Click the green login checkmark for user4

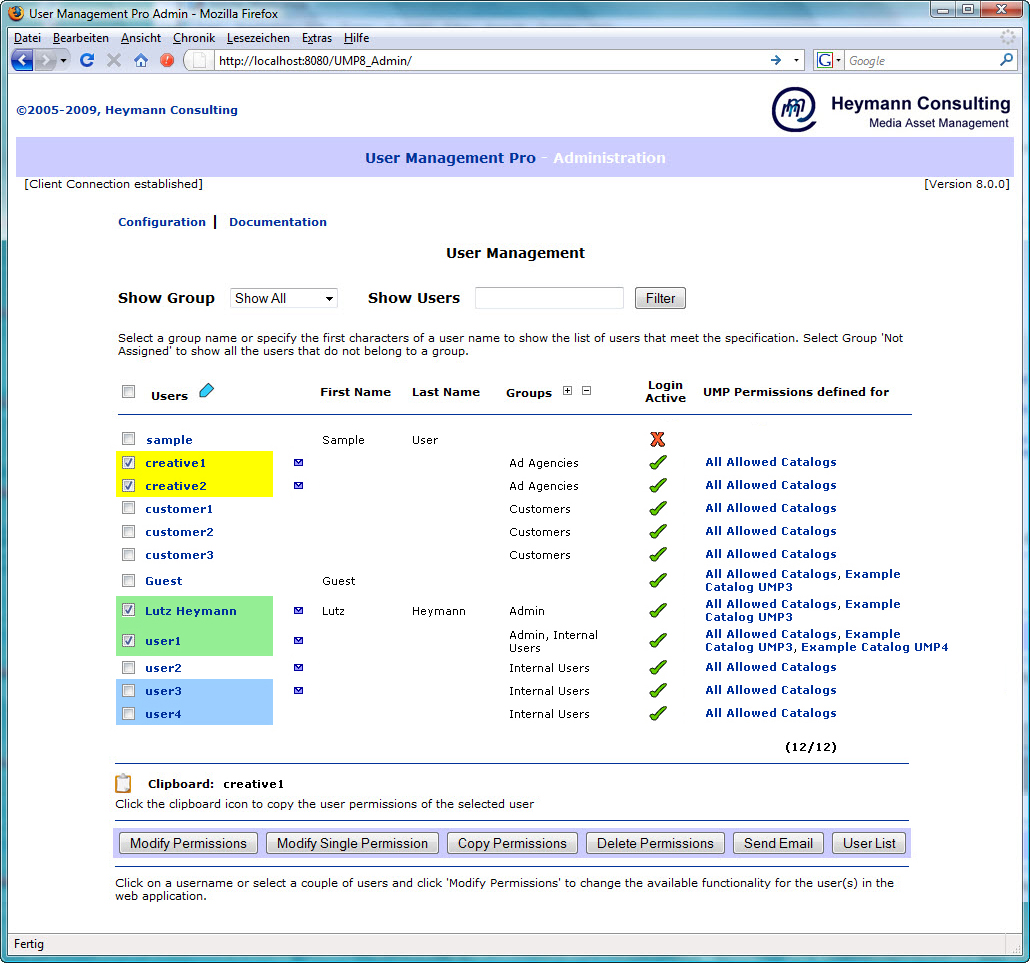click(658, 713)
